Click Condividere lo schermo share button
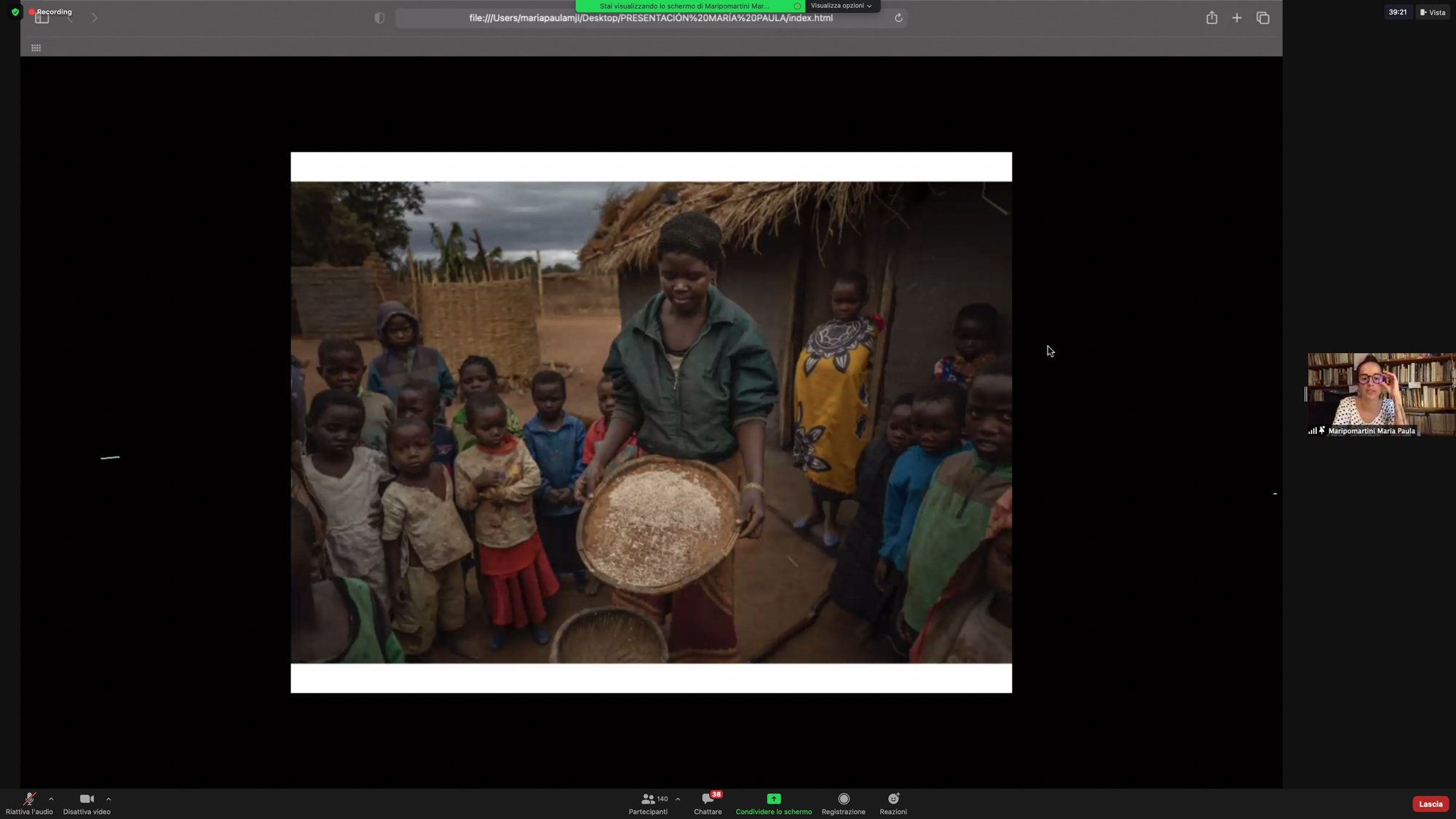Image resolution: width=1456 pixels, height=819 pixels. pyautogui.click(x=773, y=804)
